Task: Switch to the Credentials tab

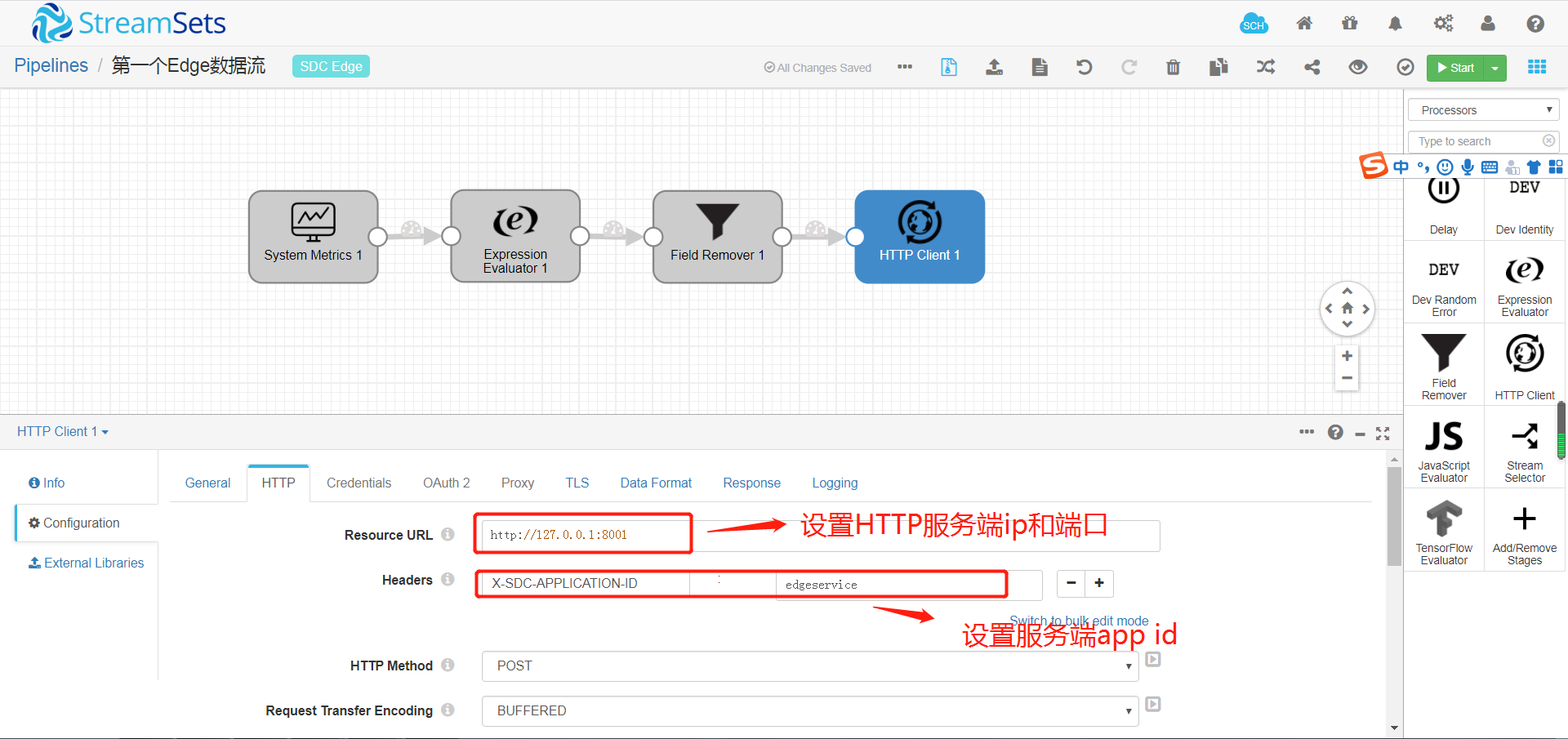Action: pyautogui.click(x=359, y=483)
